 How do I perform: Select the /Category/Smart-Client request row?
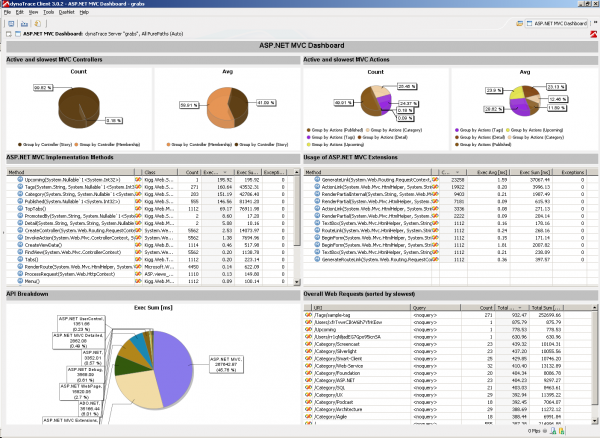[448, 359]
